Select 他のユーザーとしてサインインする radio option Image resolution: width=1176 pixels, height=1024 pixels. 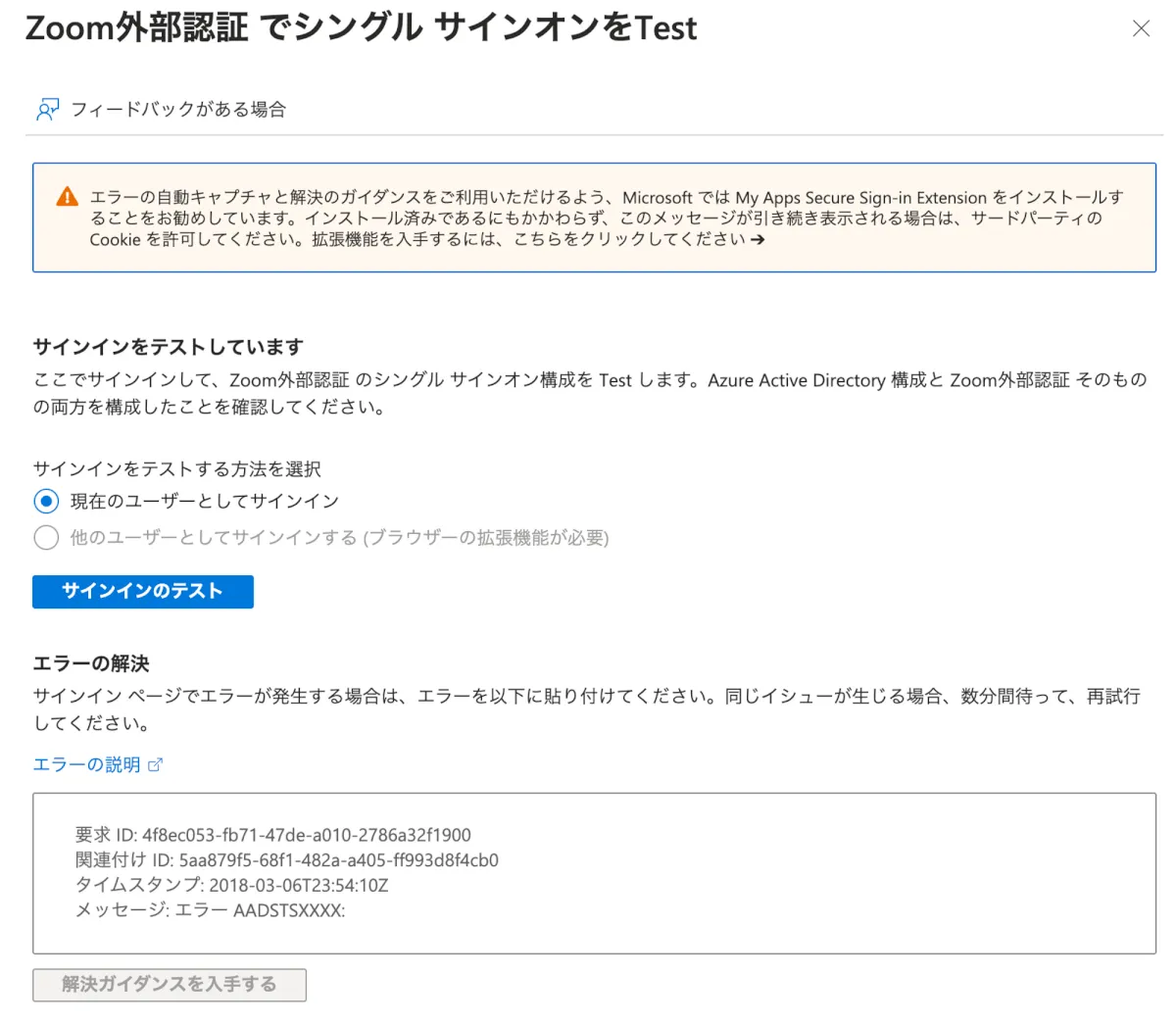click(46, 538)
